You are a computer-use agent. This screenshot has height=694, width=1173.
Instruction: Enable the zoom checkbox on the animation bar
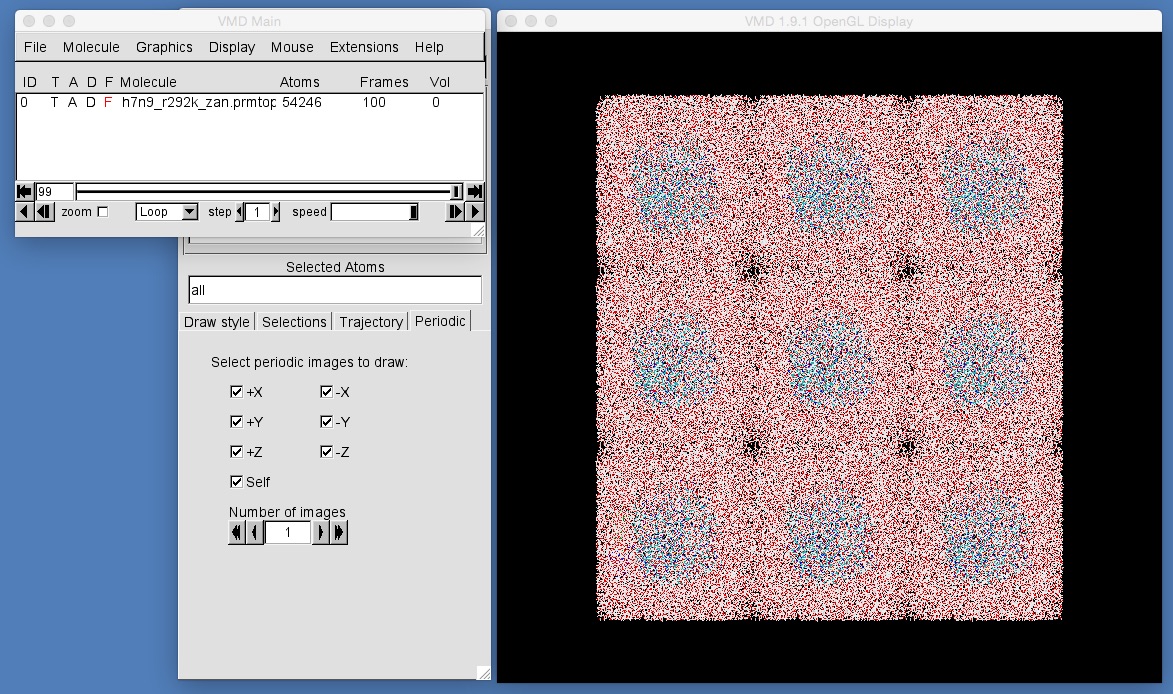pyautogui.click(x=103, y=212)
